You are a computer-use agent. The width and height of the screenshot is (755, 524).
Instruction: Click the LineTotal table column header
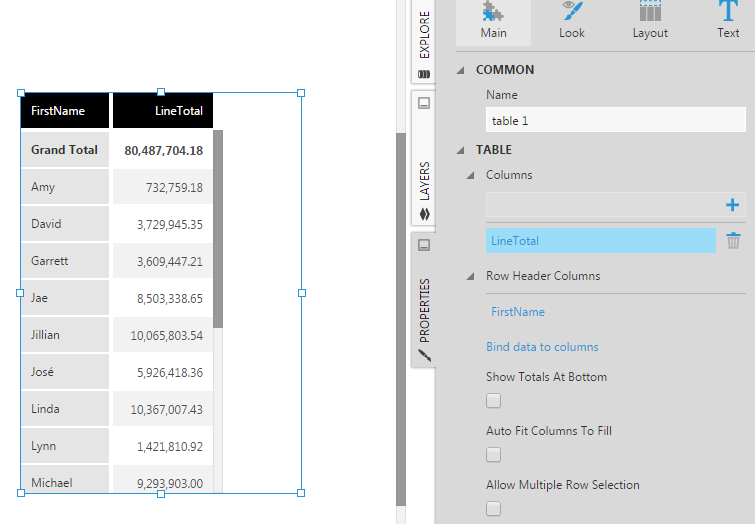tap(163, 111)
